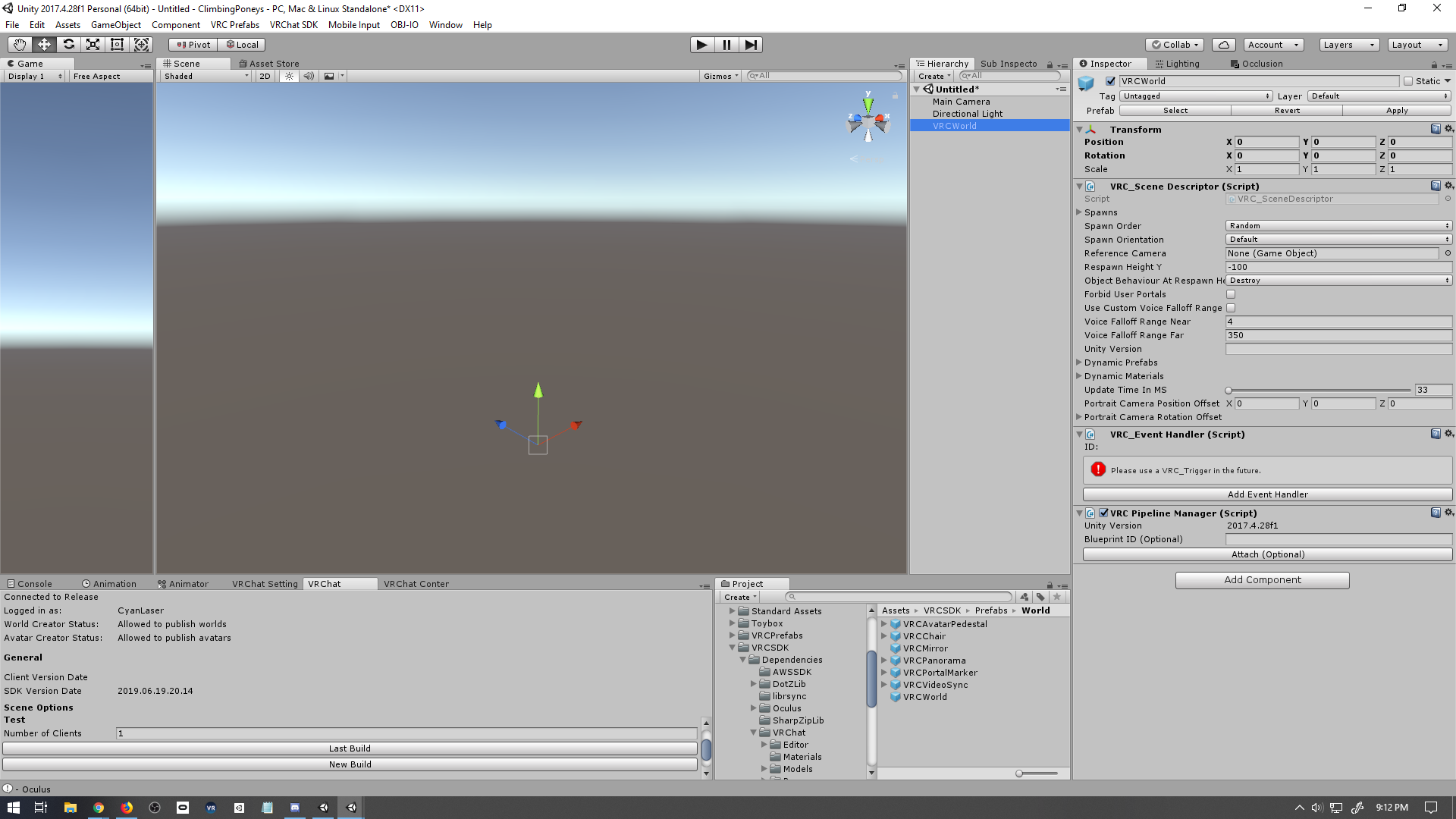Click the Add Component button

pos(1262,580)
